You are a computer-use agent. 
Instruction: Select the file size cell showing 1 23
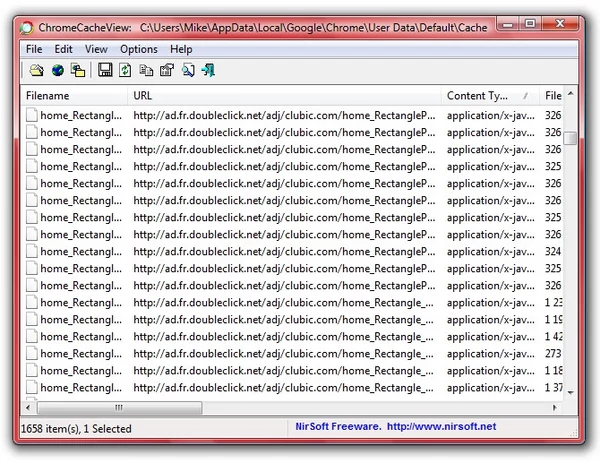pos(553,303)
